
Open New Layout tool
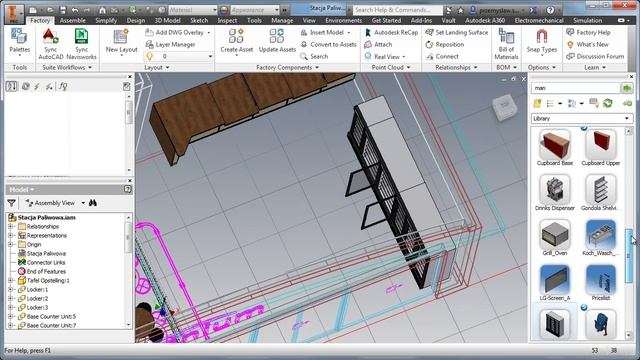(121, 41)
